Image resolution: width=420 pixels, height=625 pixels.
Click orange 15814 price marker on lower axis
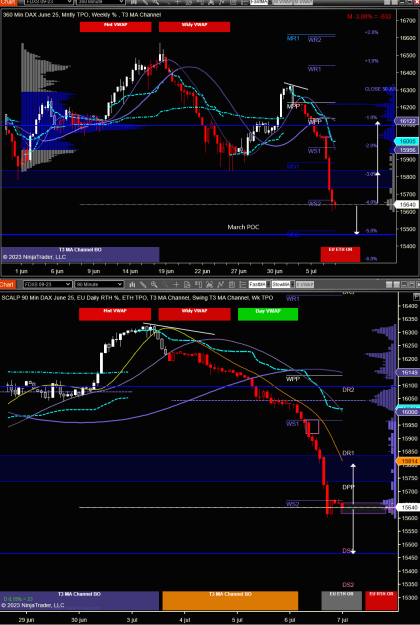click(407, 461)
